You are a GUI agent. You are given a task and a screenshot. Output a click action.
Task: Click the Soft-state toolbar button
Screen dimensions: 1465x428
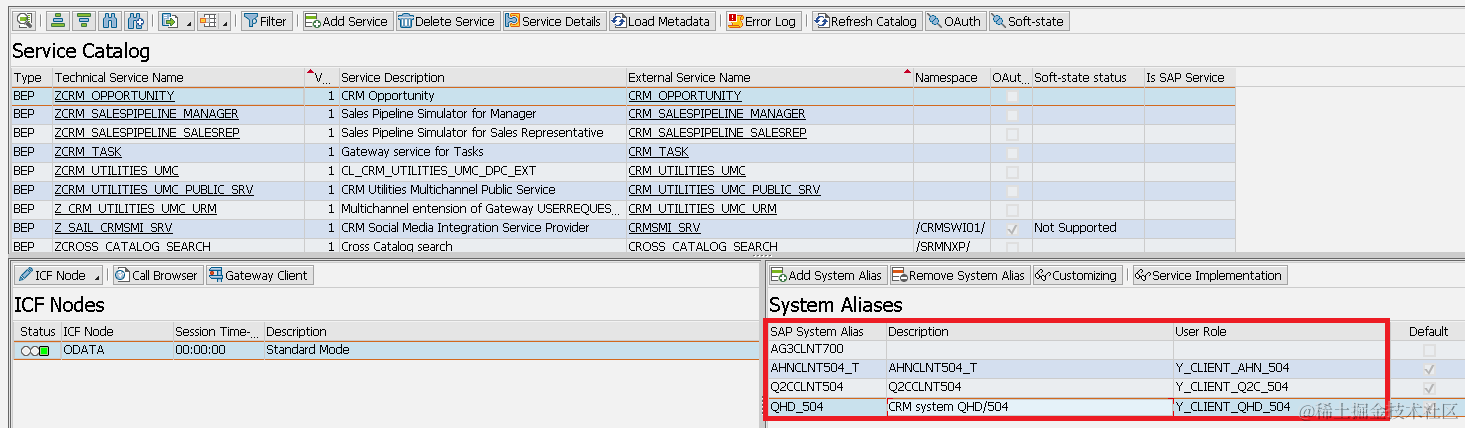[1028, 20]
